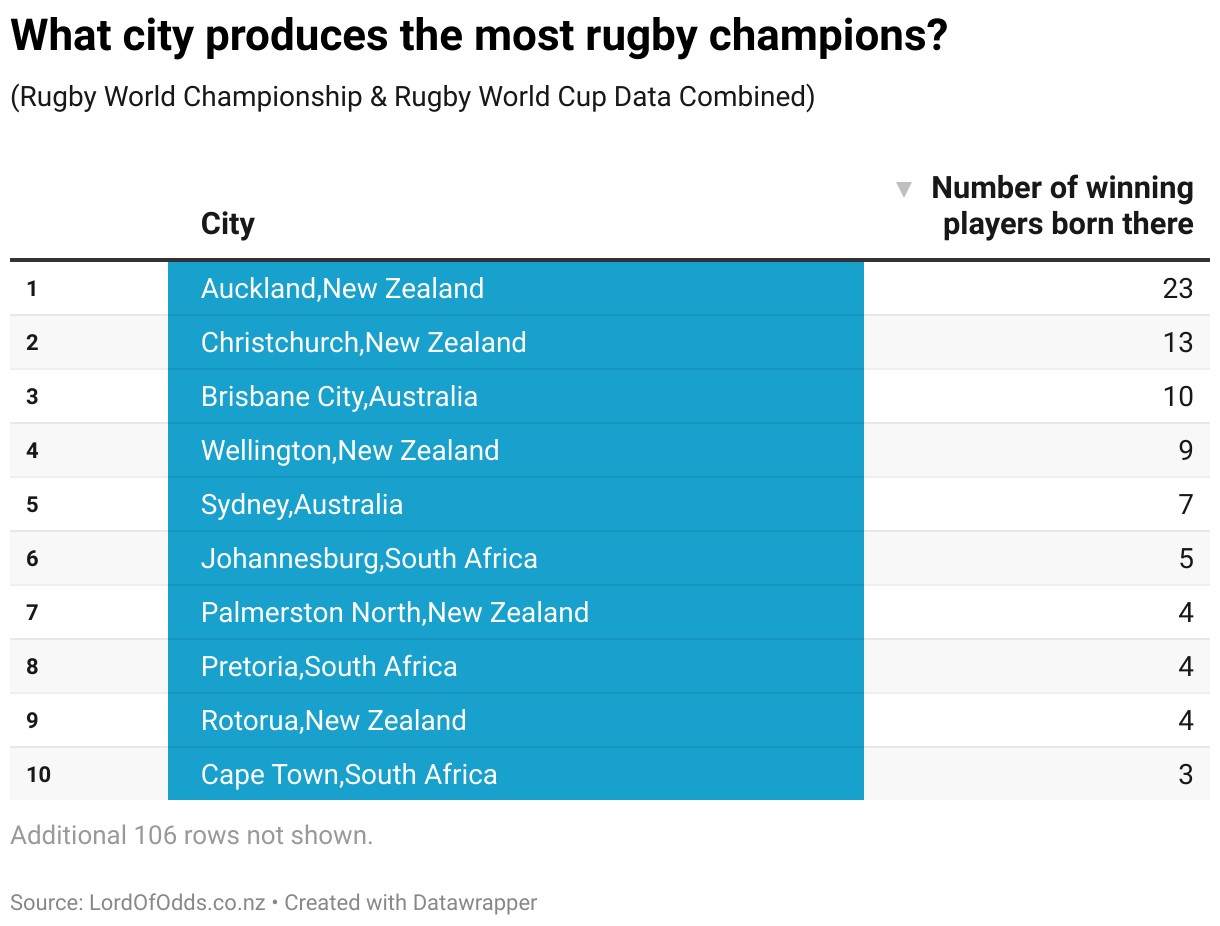Click the Christchurch, New Zealand city cell
1220x926 pixels.
(x=363, y=343)
